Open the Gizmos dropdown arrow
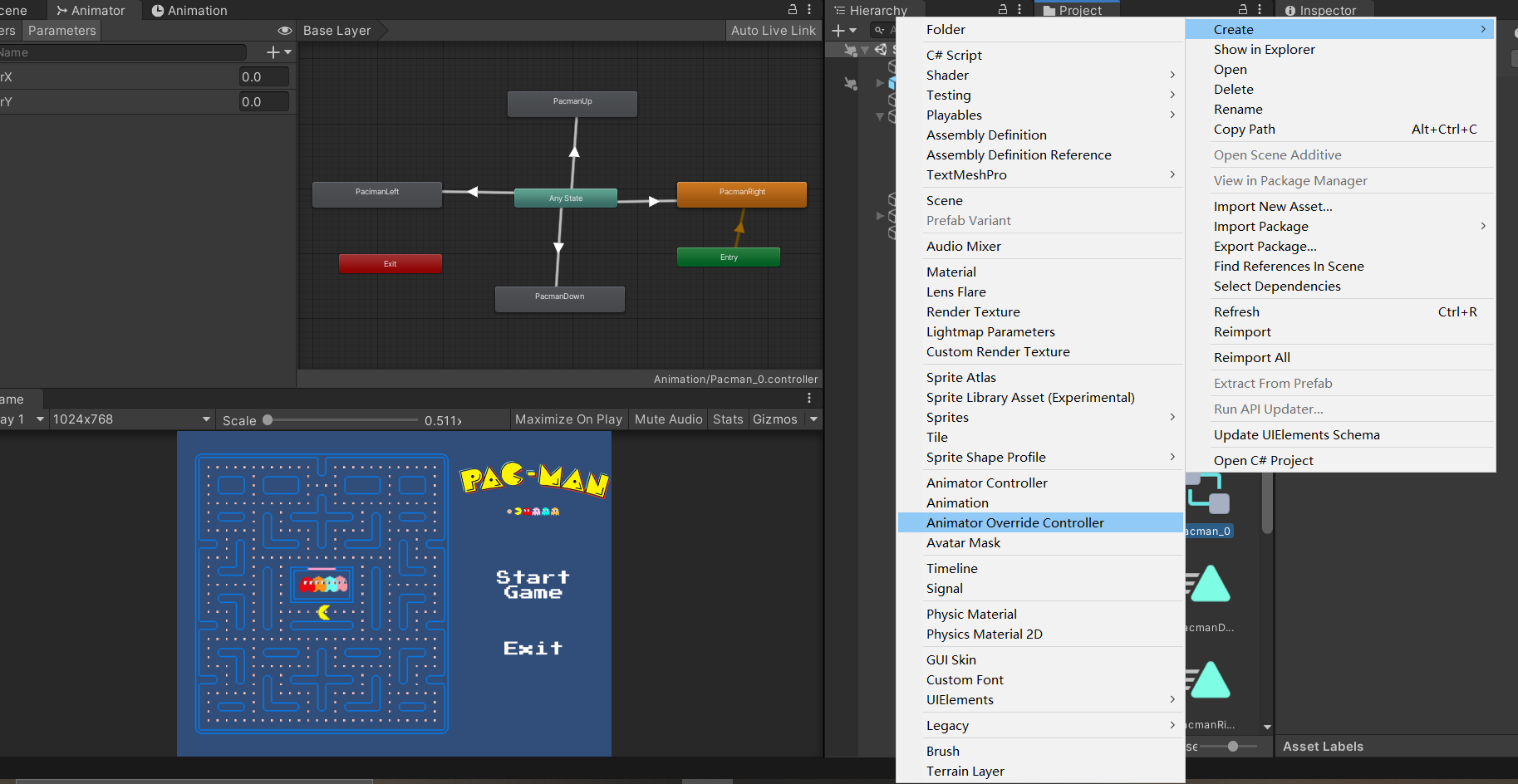This screenshot has height=784, width=1518. point(813,419)
